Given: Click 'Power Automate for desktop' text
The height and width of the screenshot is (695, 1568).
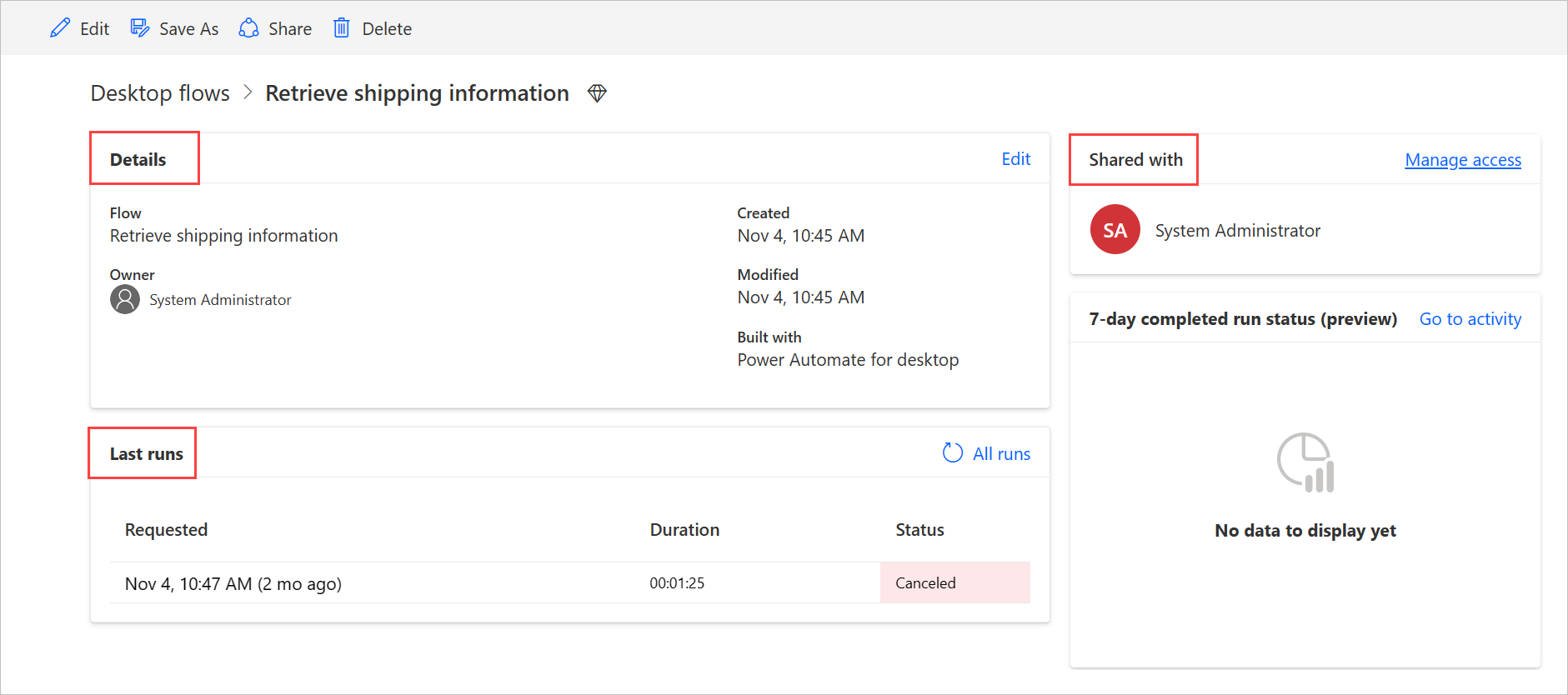Looking at the screenshot, I should tap(848, 360).
